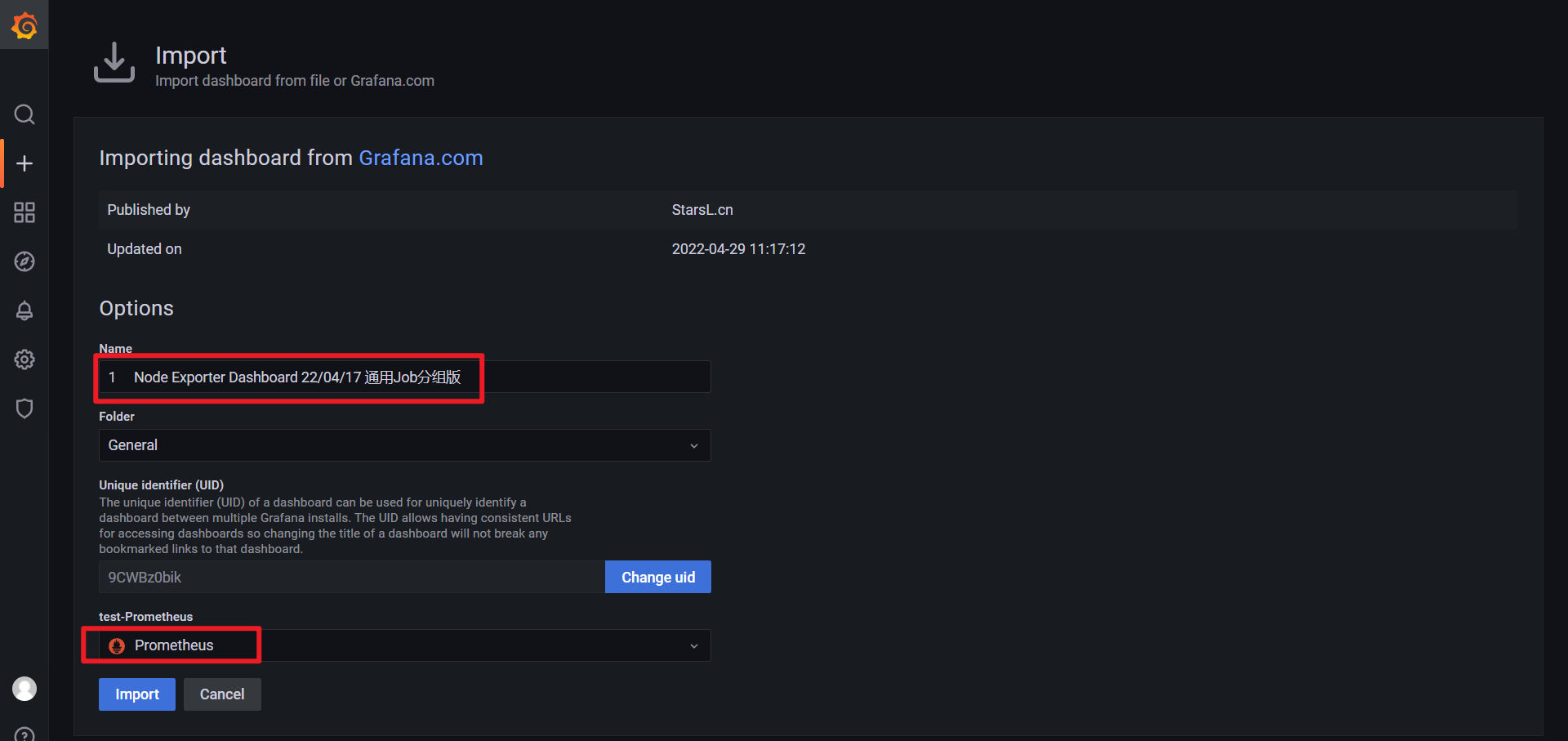The image size is (1568, 741).
Task: Click the Grafana.com link
Action: [x=421, y=158]
